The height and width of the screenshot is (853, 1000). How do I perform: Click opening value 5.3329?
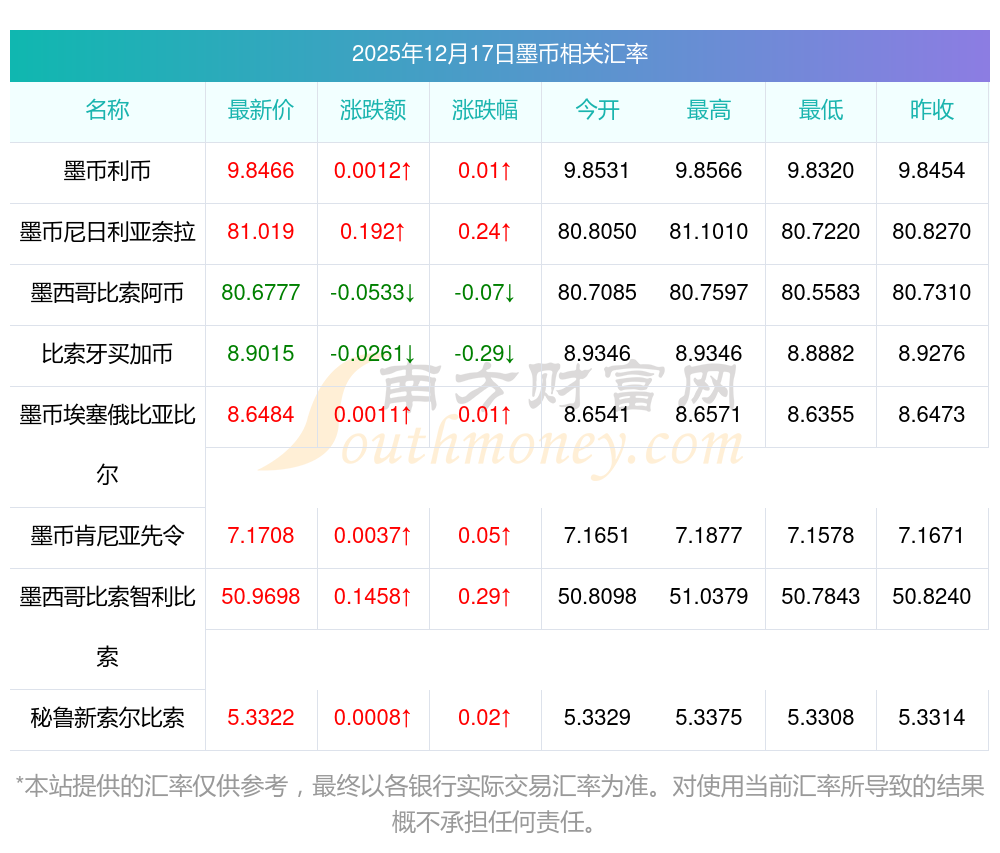tap(597, 718)
